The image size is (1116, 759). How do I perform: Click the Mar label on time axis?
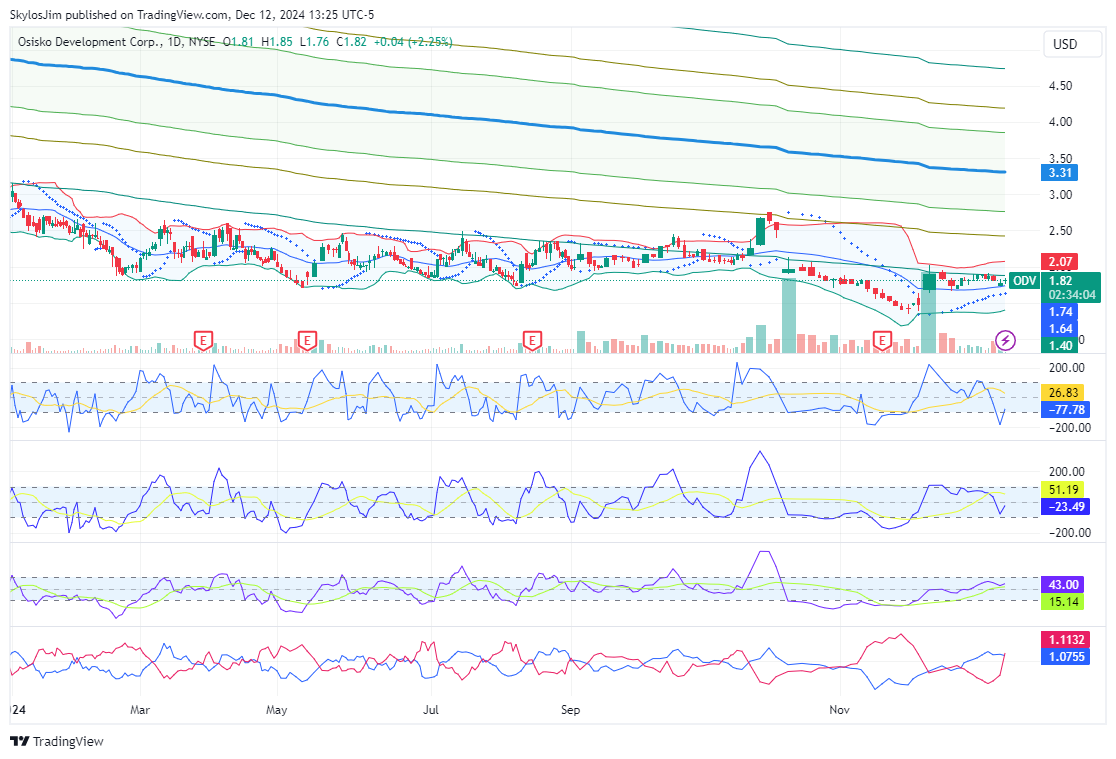(x=140, y=710)
